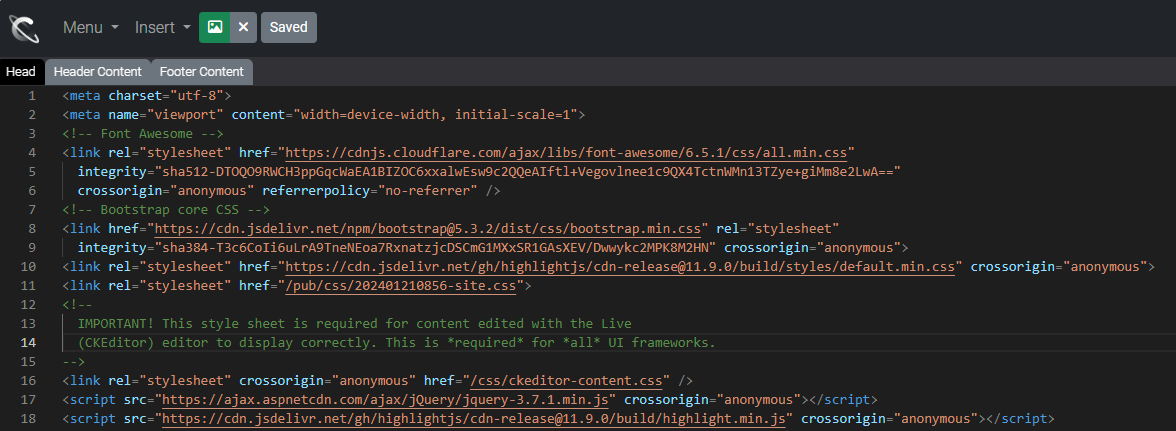Click the sha384 integrity hash value
The width and height of the screenshot is (1176, 431).
tap(436, 247)
